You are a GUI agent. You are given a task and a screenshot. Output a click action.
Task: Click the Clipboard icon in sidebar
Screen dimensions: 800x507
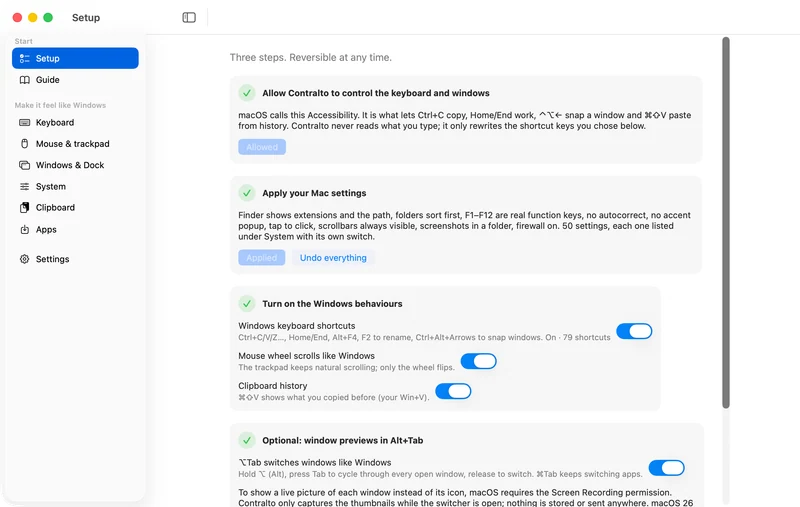click(24, 208)
